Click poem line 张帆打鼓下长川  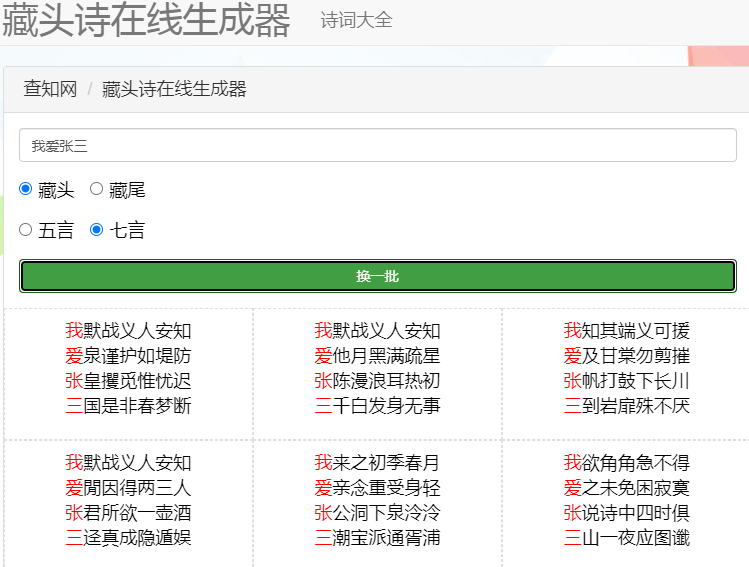[x=626, y=381]
